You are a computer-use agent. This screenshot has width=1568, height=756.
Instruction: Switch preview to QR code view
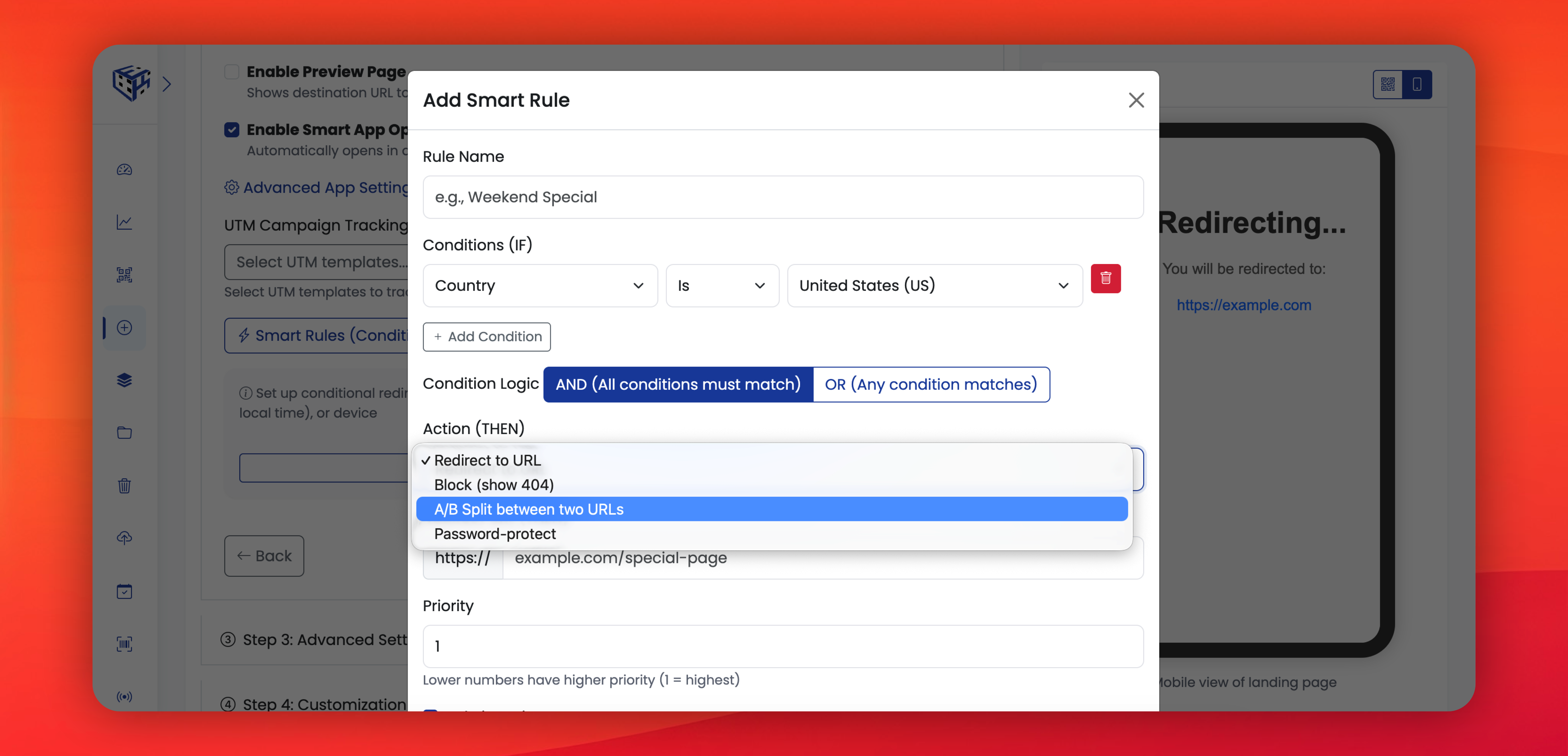click(1387, 84)
